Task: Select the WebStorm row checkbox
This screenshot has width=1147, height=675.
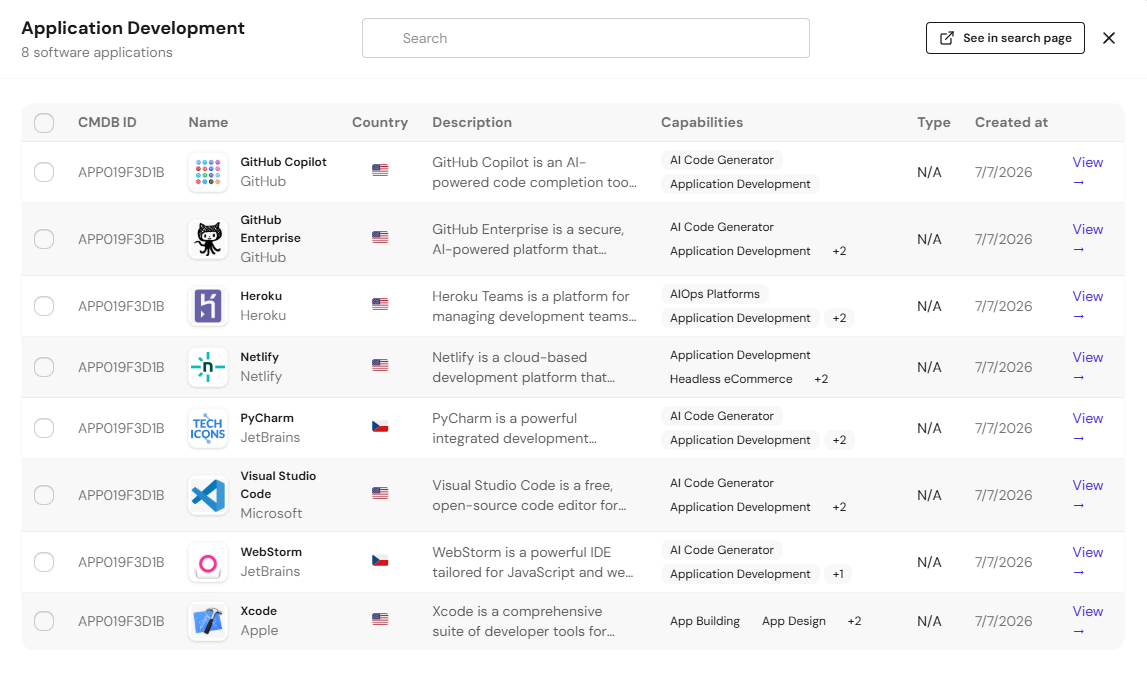Action: tap(44, 562)
